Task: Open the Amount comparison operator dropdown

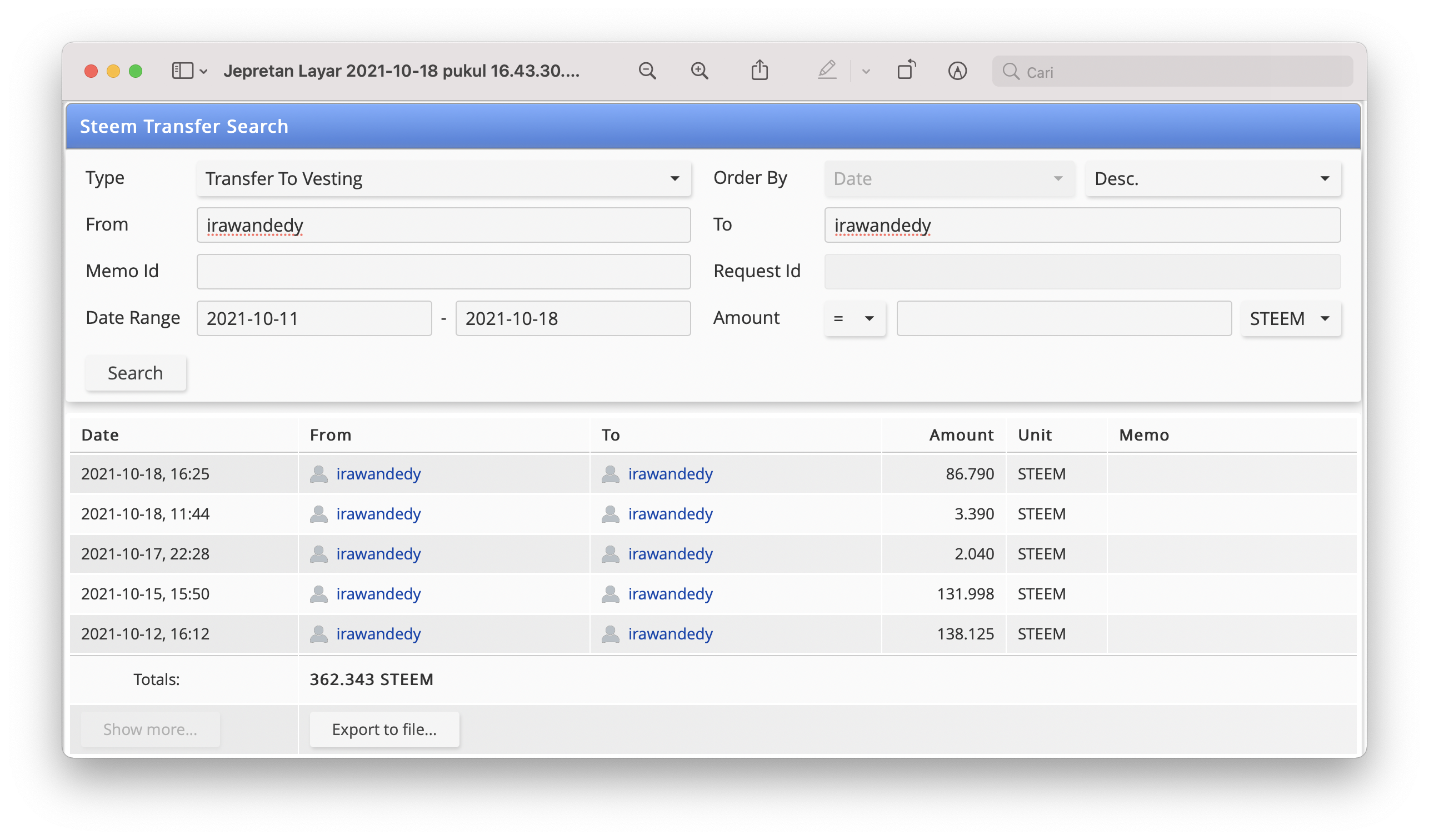Action: pos(855,318)
